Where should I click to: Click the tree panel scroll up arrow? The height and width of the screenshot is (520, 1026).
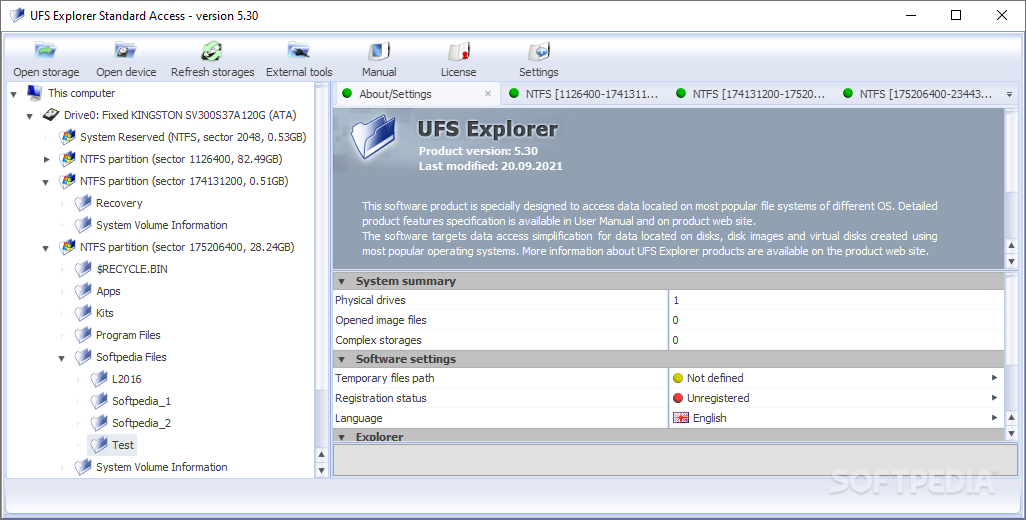pos(321,454)
